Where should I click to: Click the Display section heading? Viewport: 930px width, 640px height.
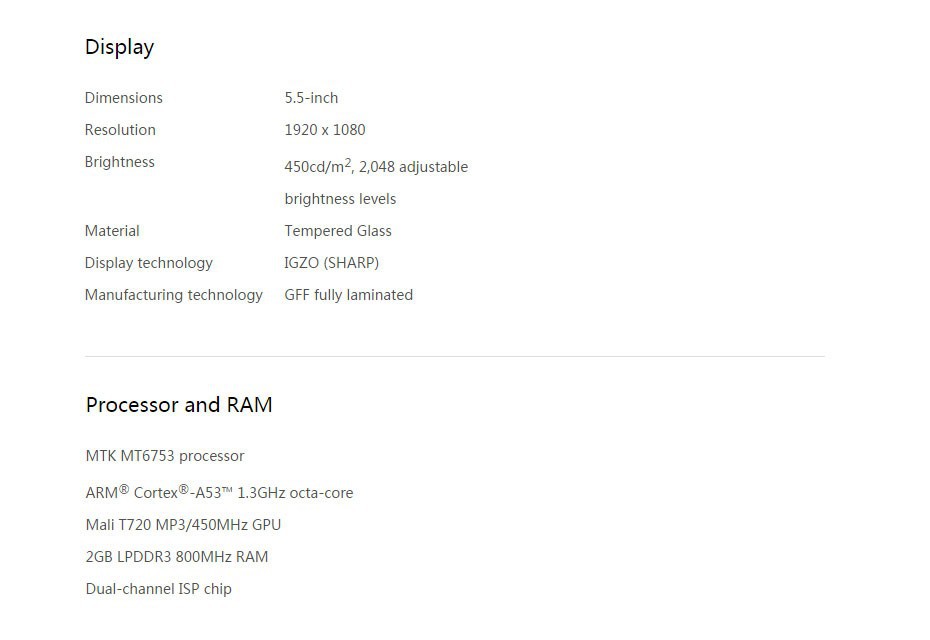pos(119,47)
